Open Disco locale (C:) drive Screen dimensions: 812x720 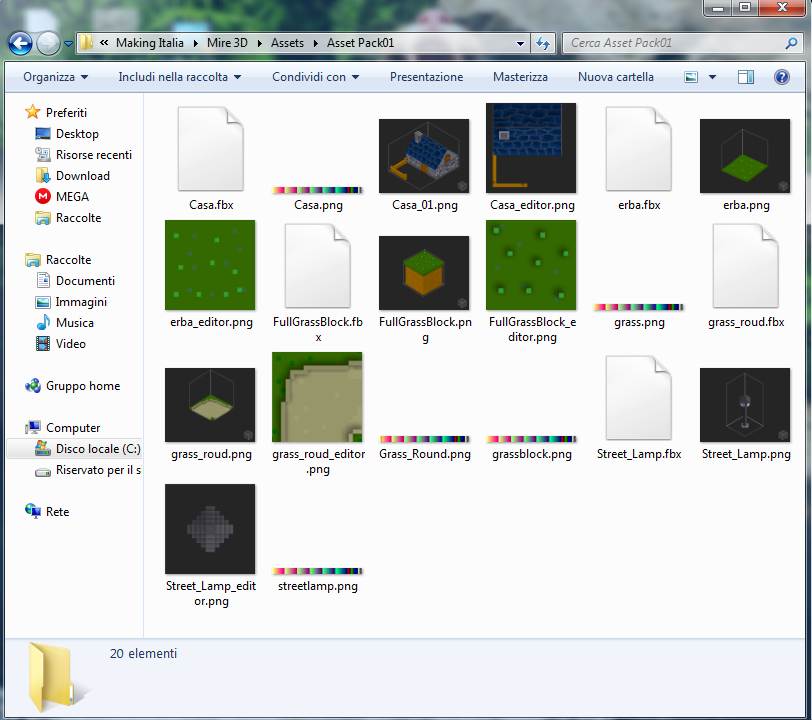(98, 449)
